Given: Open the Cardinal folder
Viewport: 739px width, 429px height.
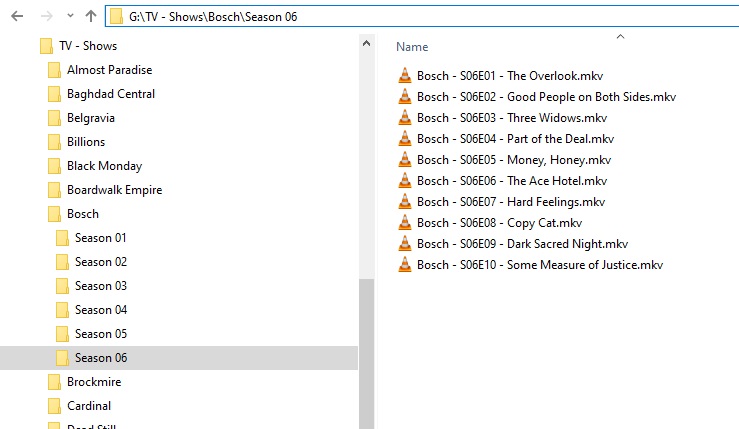Looking at the screenshot, I should click(x=89, y=406).
